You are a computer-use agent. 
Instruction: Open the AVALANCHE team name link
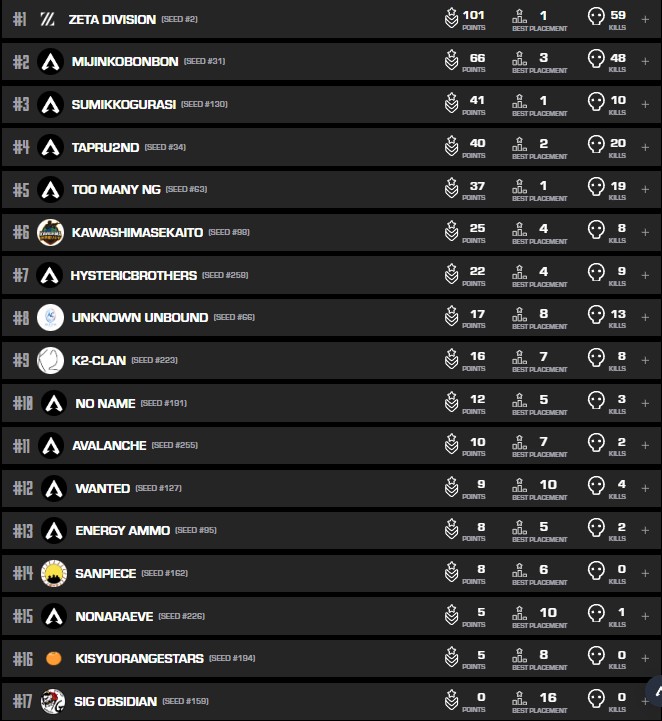tap(109, 445)
